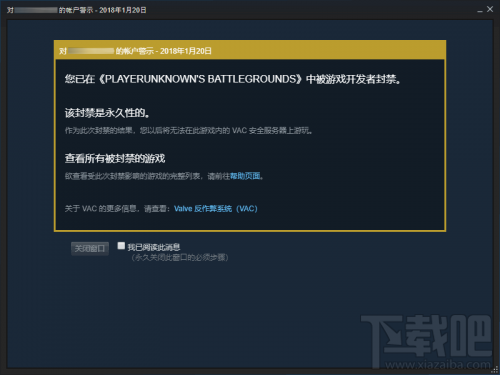
Task: Click the VAC 安全服务器 explanation line
Action: pyautogui.click(x=189, y=130)
